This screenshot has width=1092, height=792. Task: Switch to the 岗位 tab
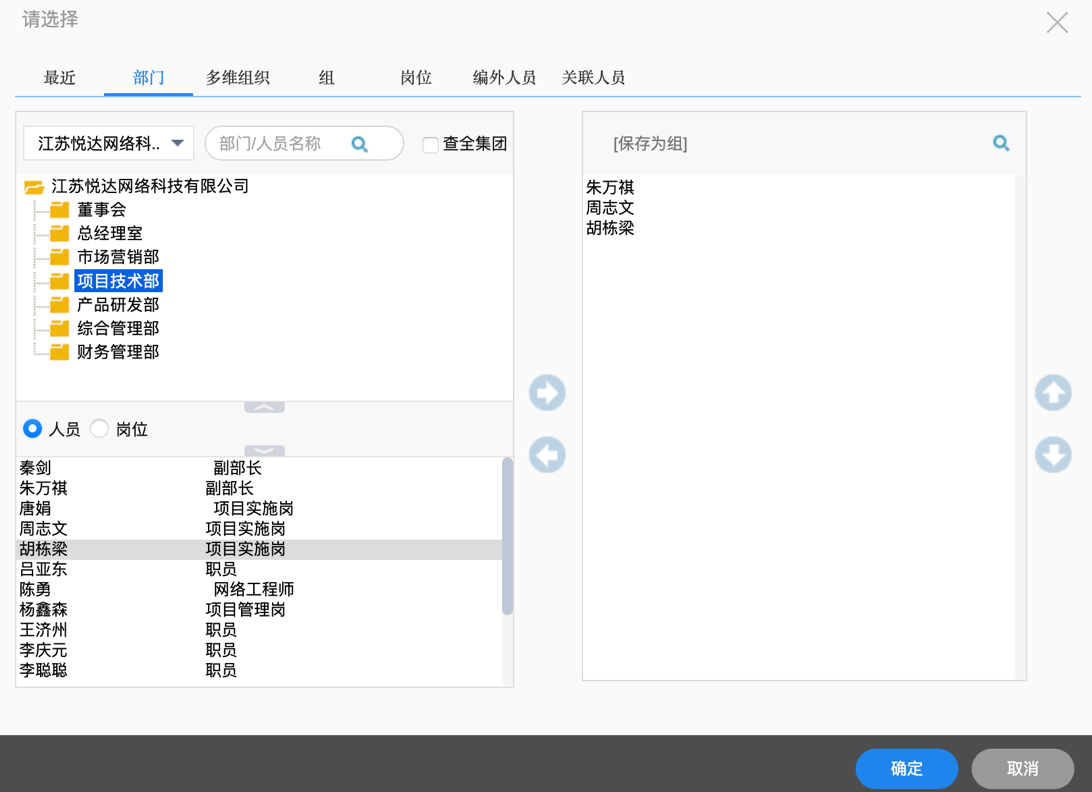coord(415,77)
